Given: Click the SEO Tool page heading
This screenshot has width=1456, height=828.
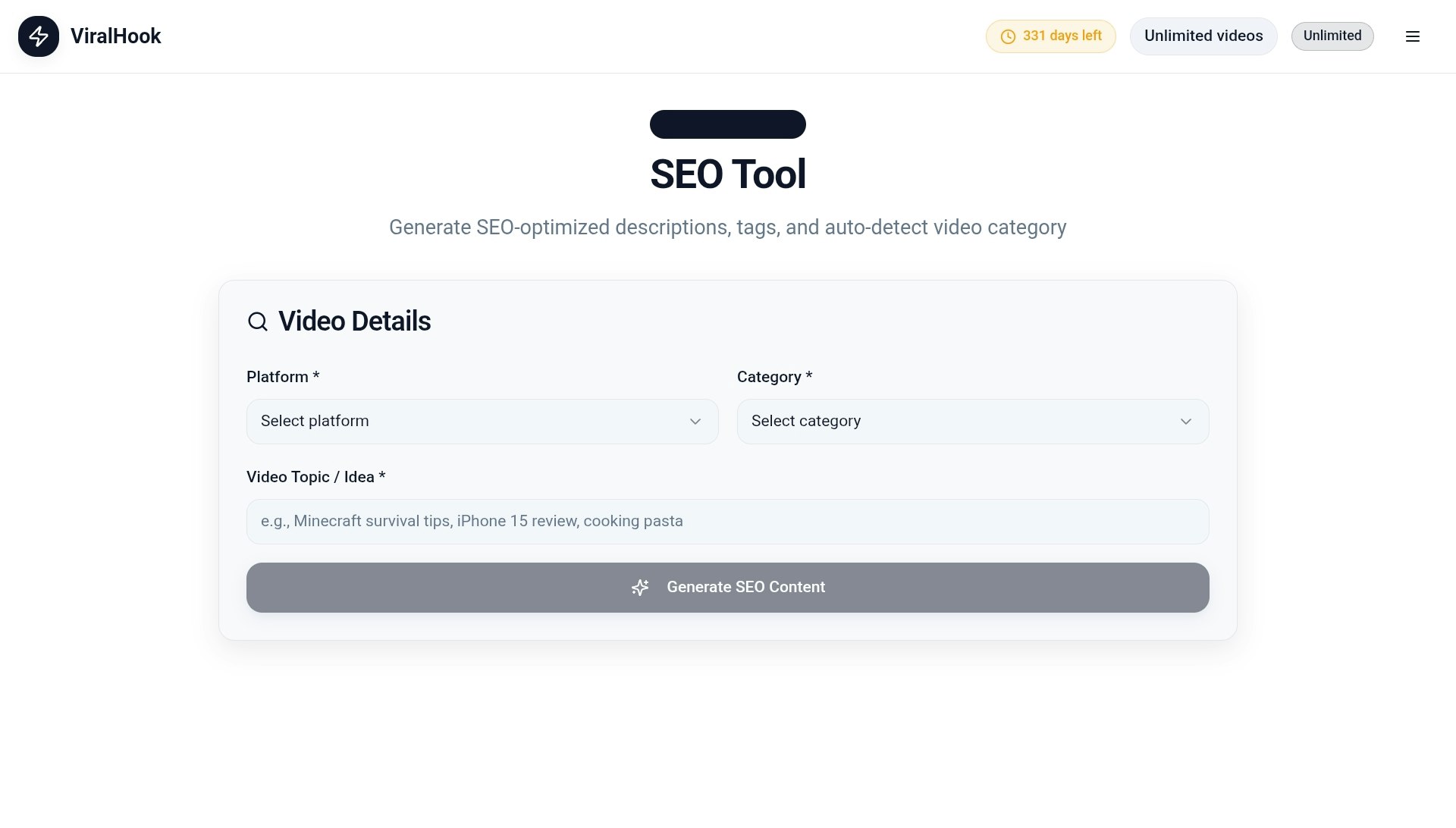Looking at the screenshot, I should [x=727, y=174].
